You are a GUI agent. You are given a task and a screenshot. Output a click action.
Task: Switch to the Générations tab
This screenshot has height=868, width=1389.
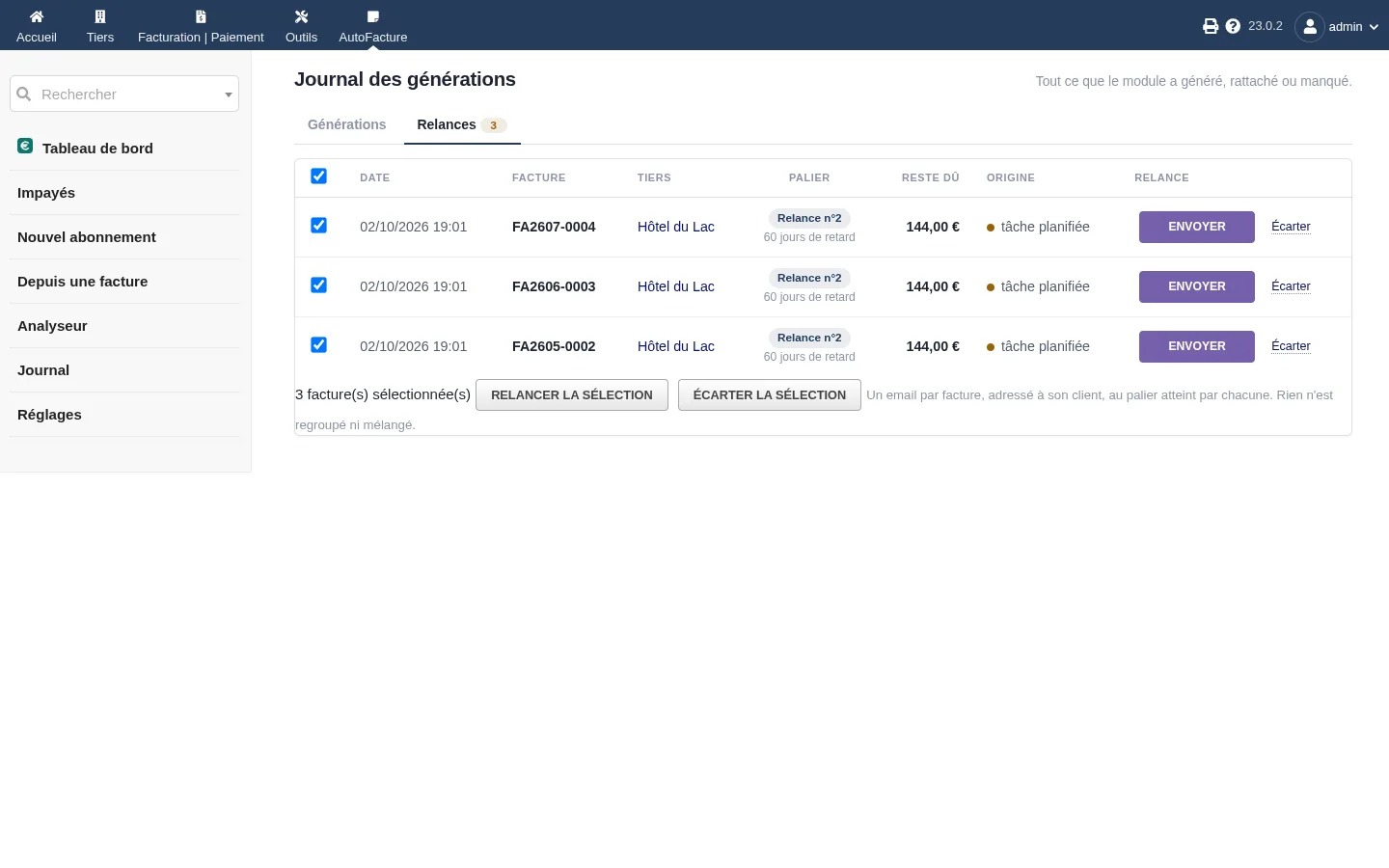[x=347, y=124]
